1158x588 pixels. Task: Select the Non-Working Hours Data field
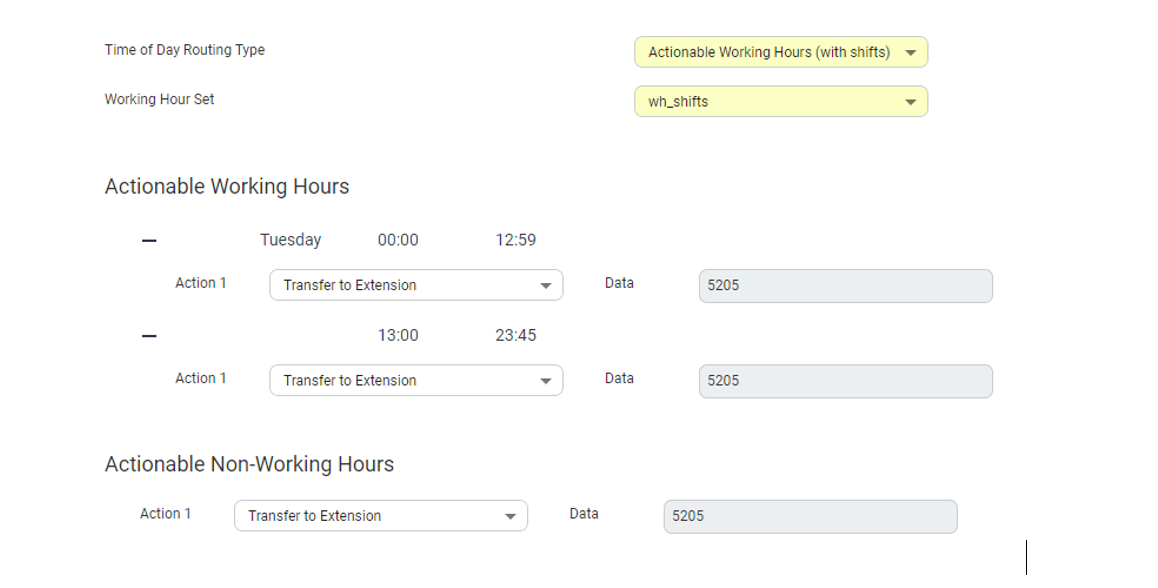pyautogui.click(x=810, y=516)
